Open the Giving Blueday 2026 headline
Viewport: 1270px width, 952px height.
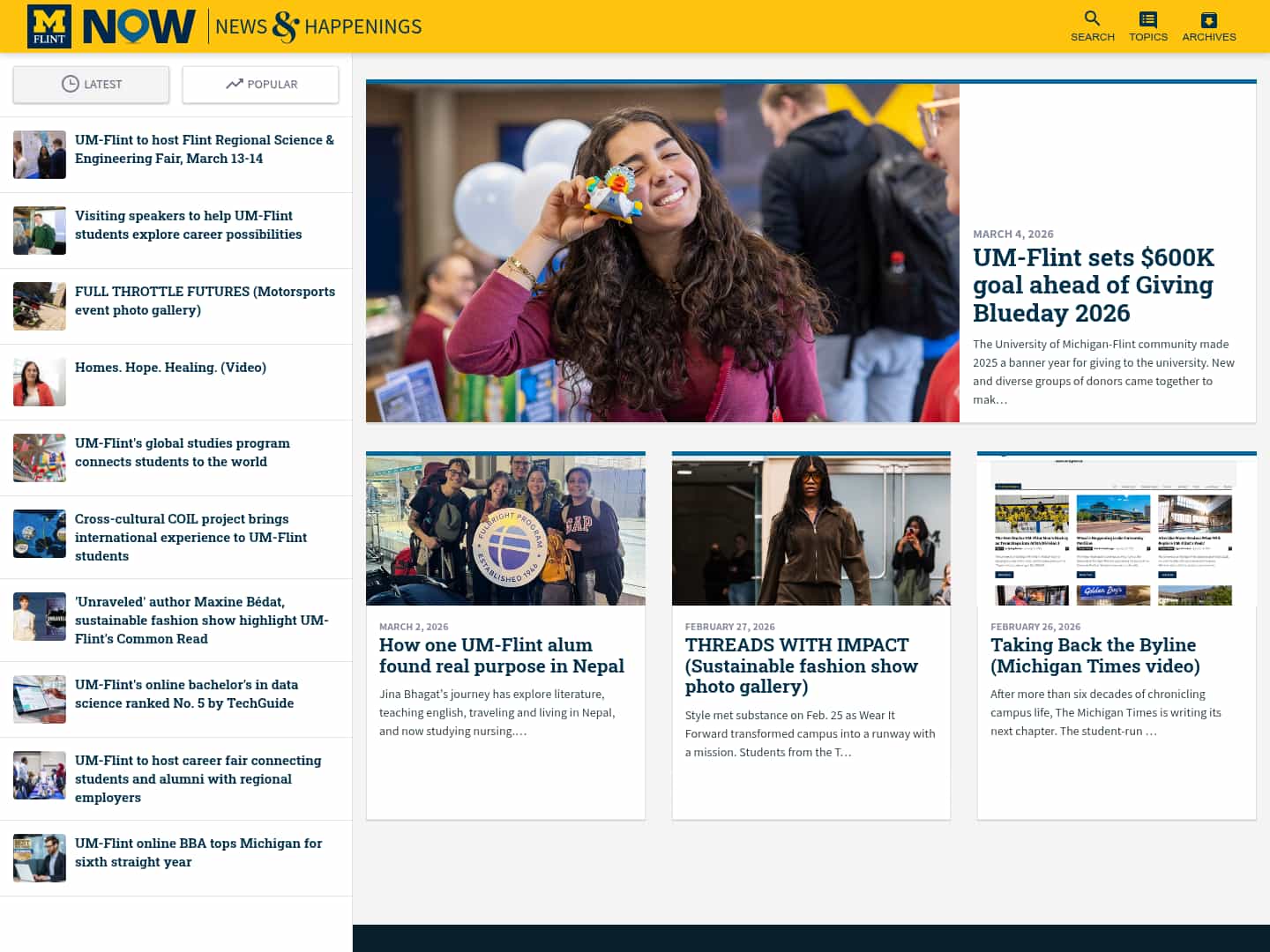pos(1093,285)
